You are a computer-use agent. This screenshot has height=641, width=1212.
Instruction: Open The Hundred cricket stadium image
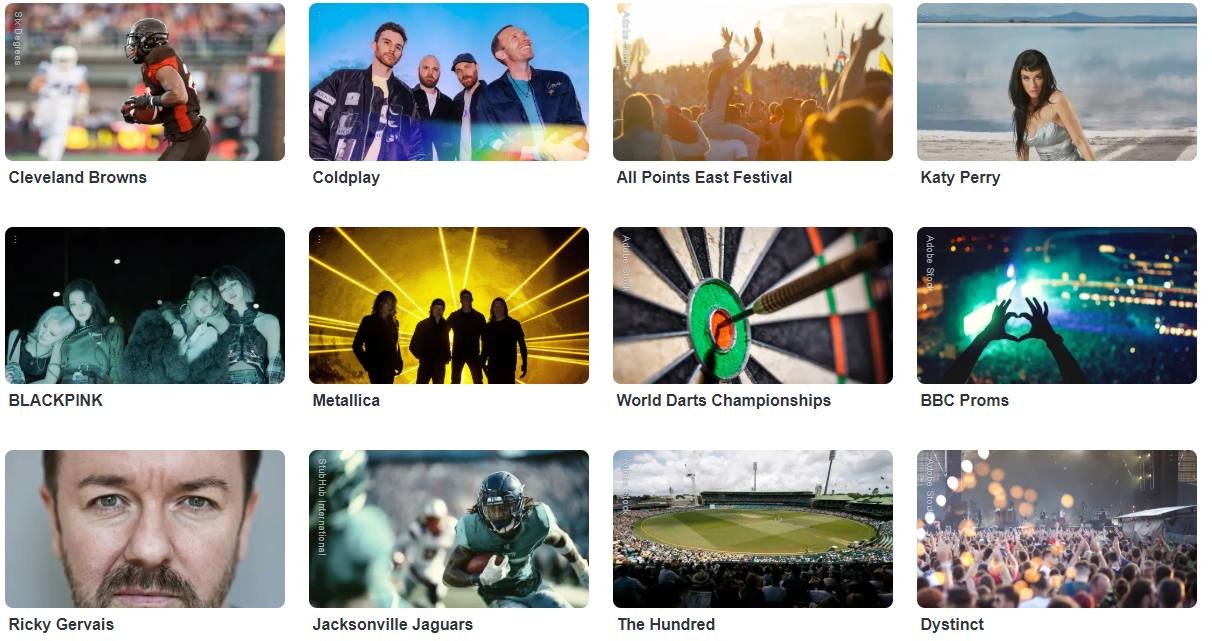pos(753,529)
